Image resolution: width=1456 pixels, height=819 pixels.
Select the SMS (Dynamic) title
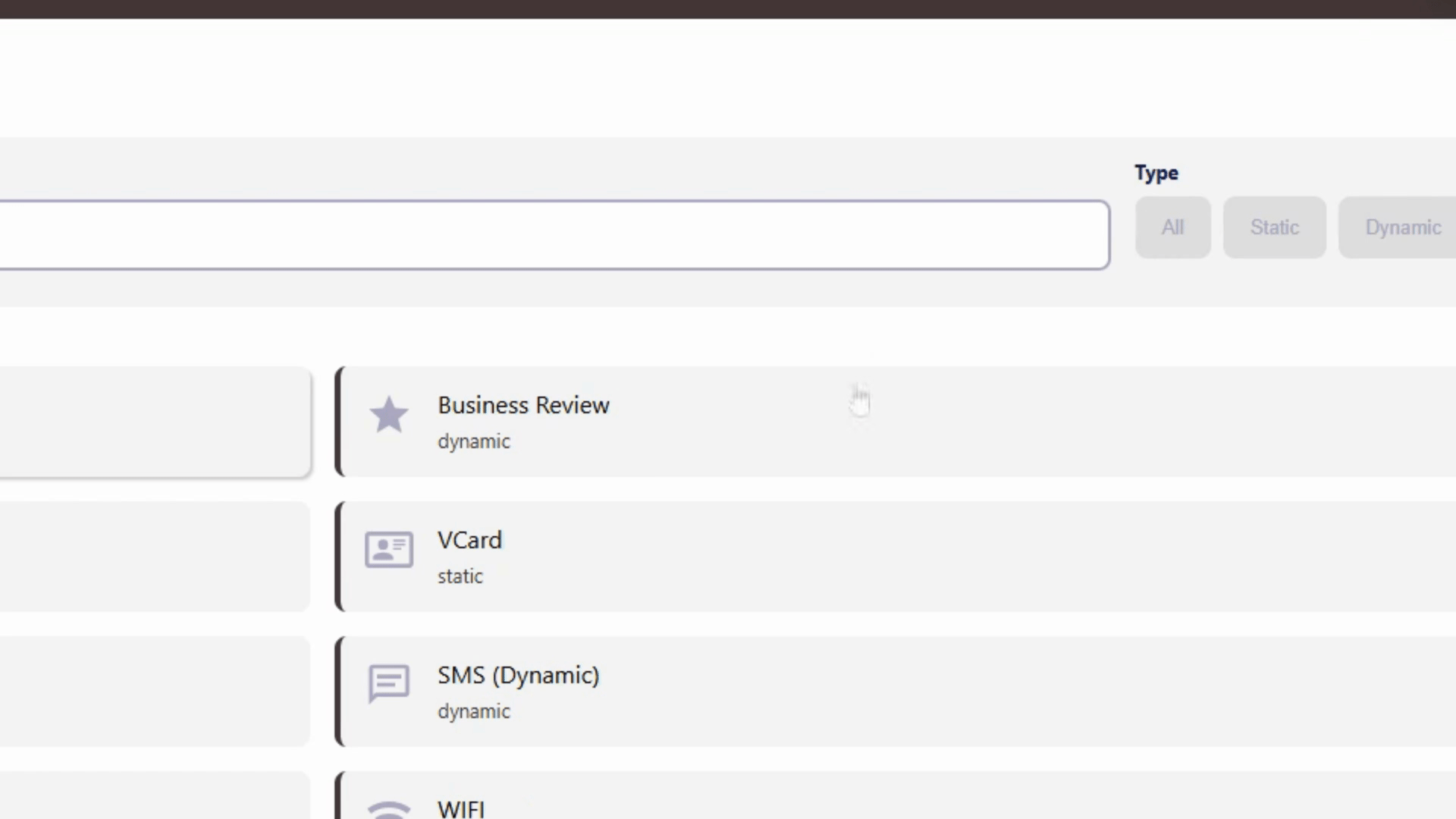(x=518, y=676)
